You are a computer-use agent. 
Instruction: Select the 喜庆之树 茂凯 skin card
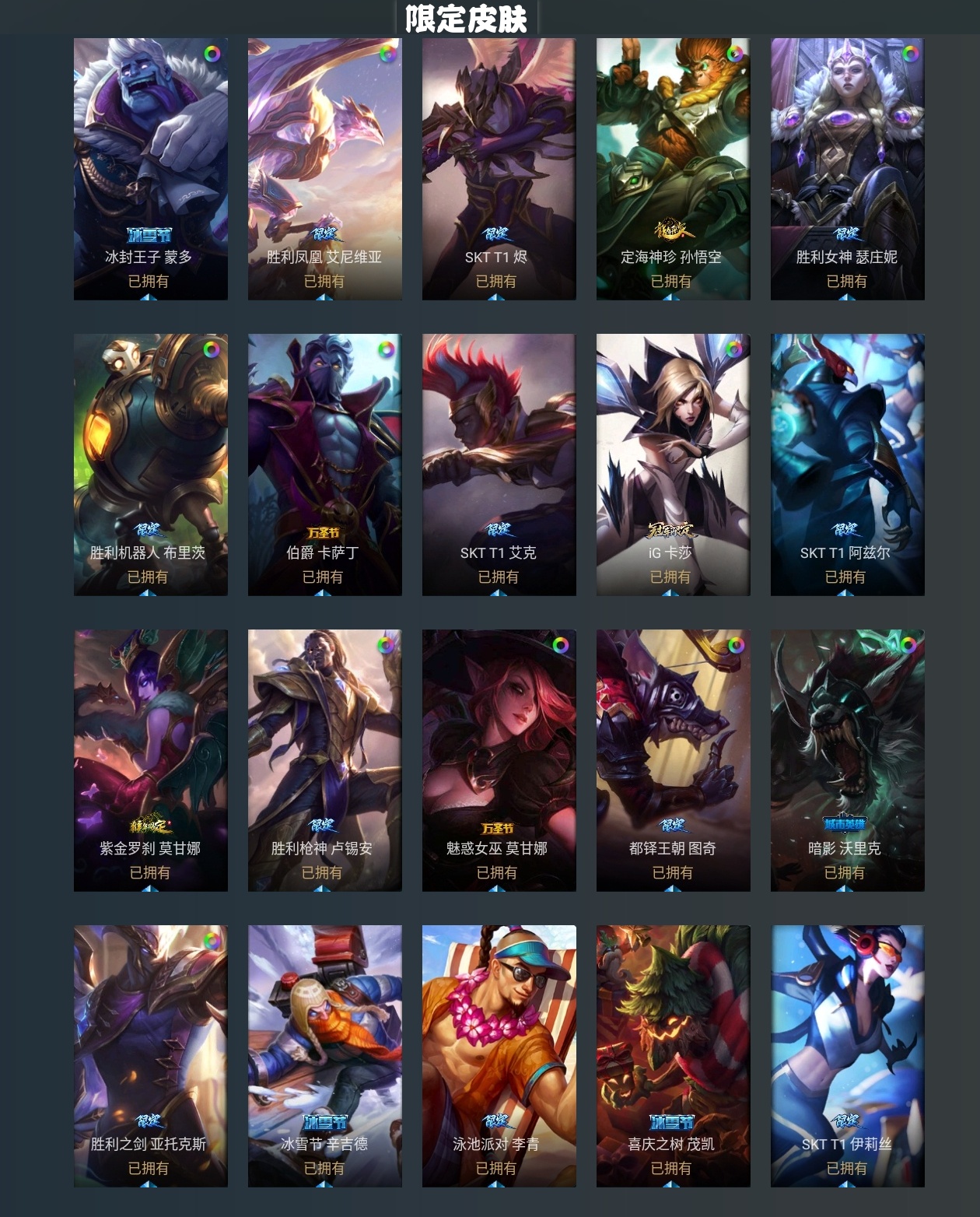pos(673,1056)
